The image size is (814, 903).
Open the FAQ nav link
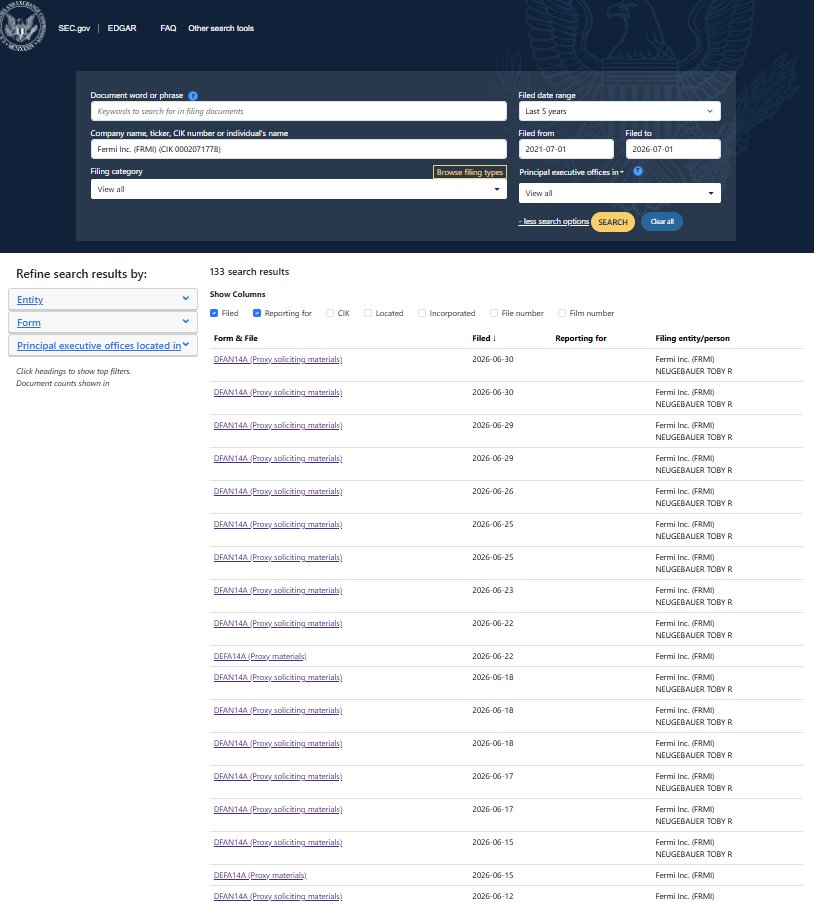pyautogui.click(x=168, y=28)
